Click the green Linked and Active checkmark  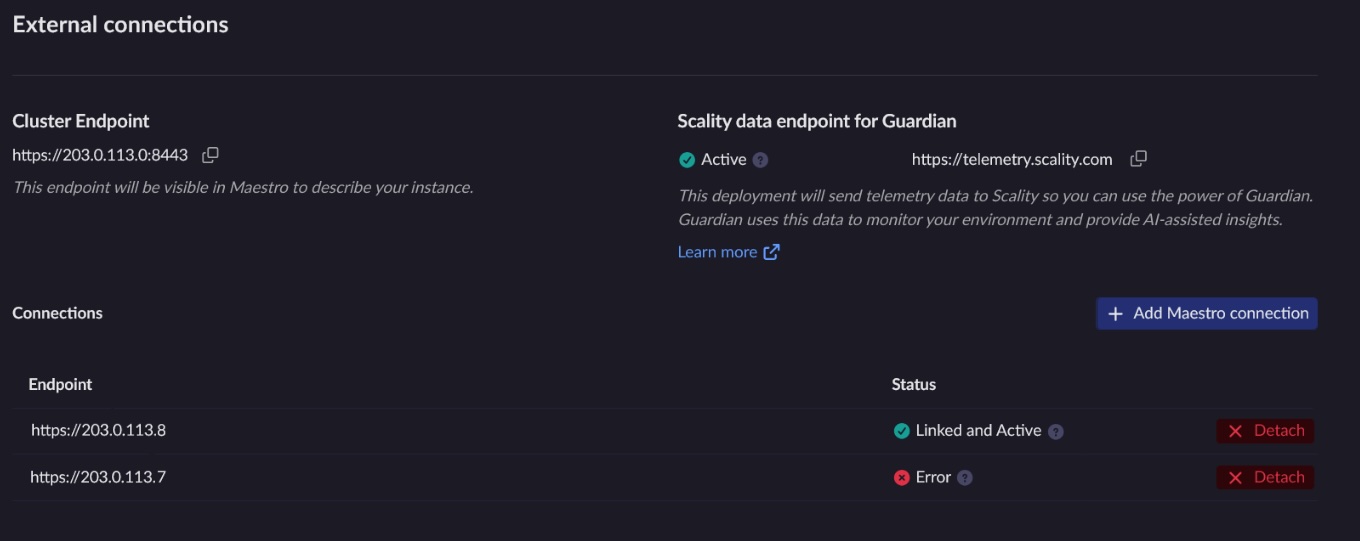click(901, 431)
